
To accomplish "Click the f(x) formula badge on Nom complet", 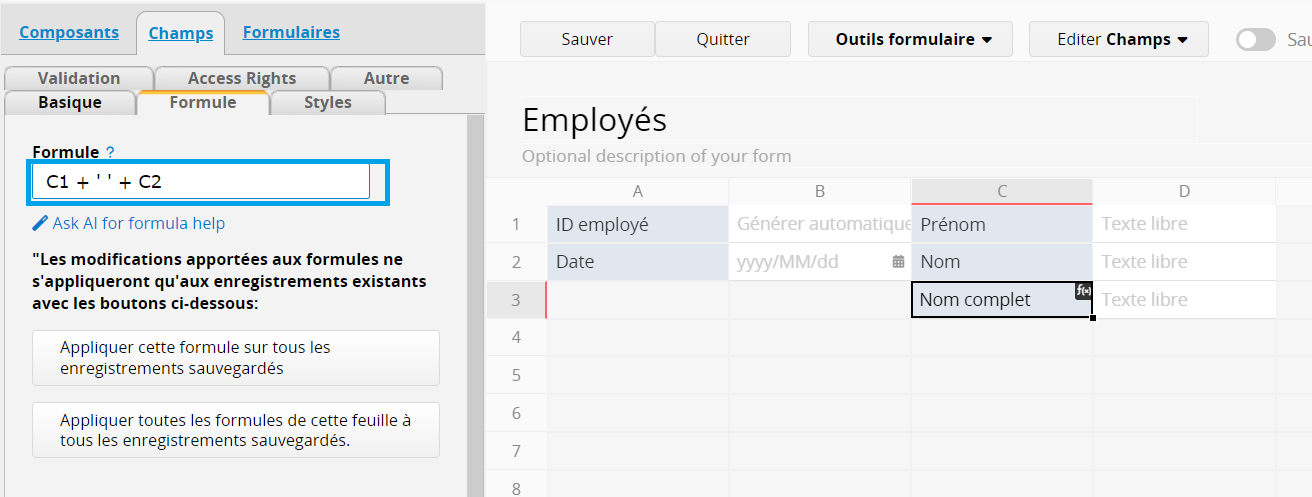I will pos(1083,291).
